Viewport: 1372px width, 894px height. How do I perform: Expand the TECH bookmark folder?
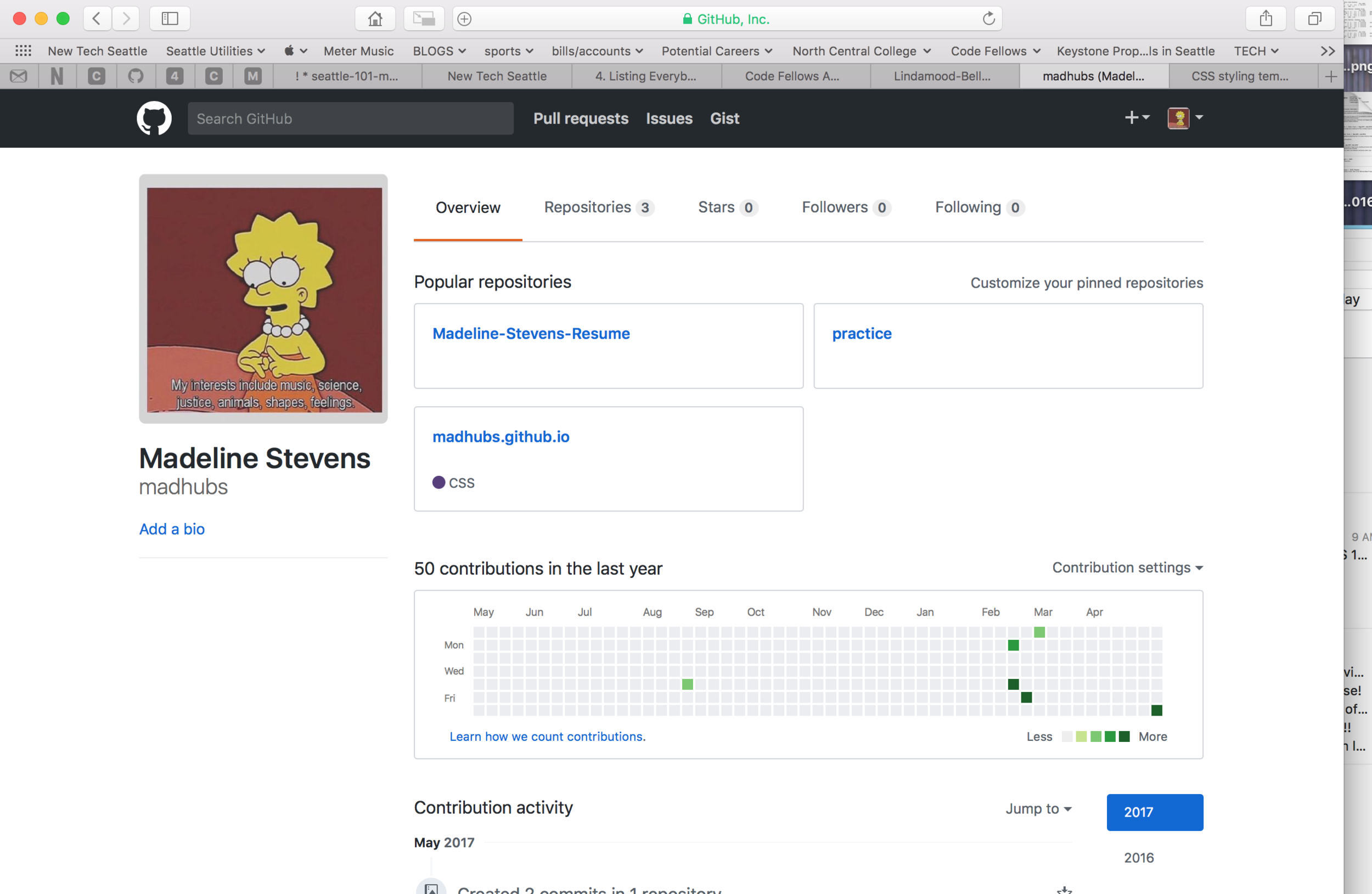[x=1256, y=50]
